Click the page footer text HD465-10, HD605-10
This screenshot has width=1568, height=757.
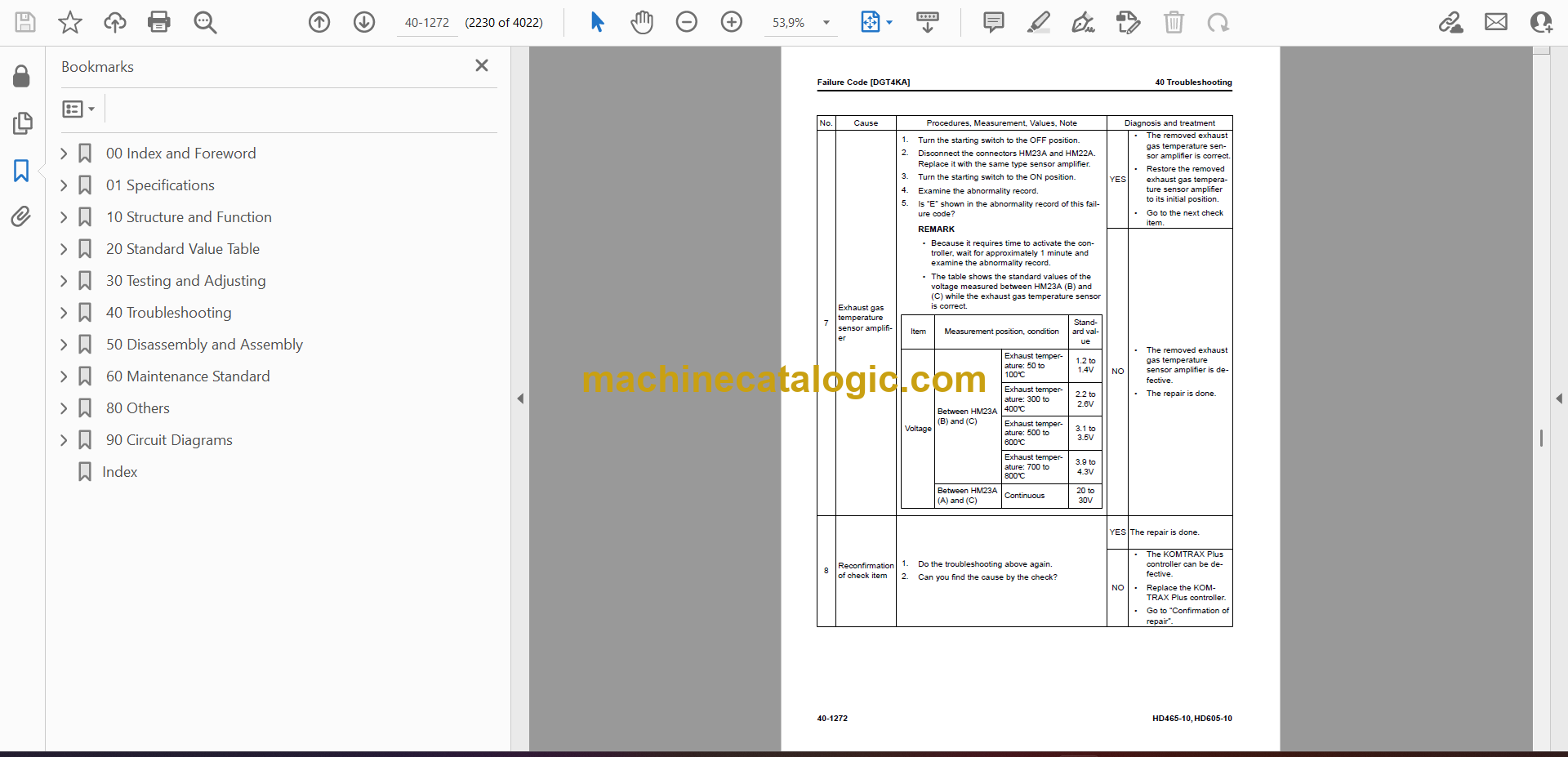click(x=1192, y=719)
